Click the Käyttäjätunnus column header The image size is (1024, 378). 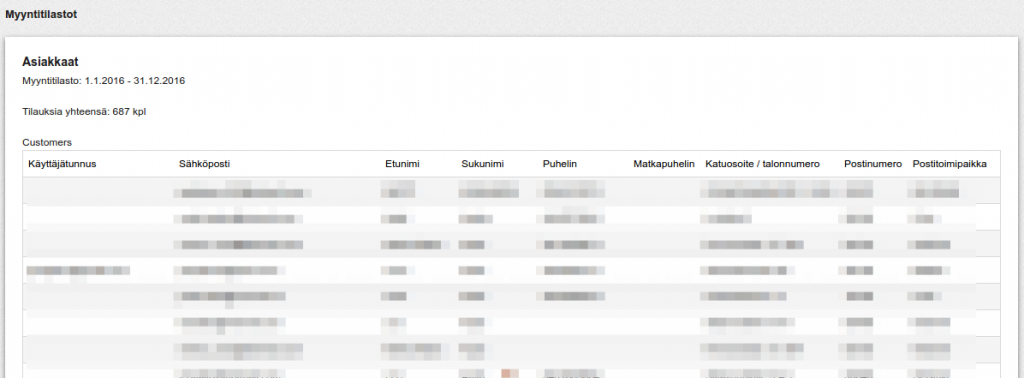62,164
